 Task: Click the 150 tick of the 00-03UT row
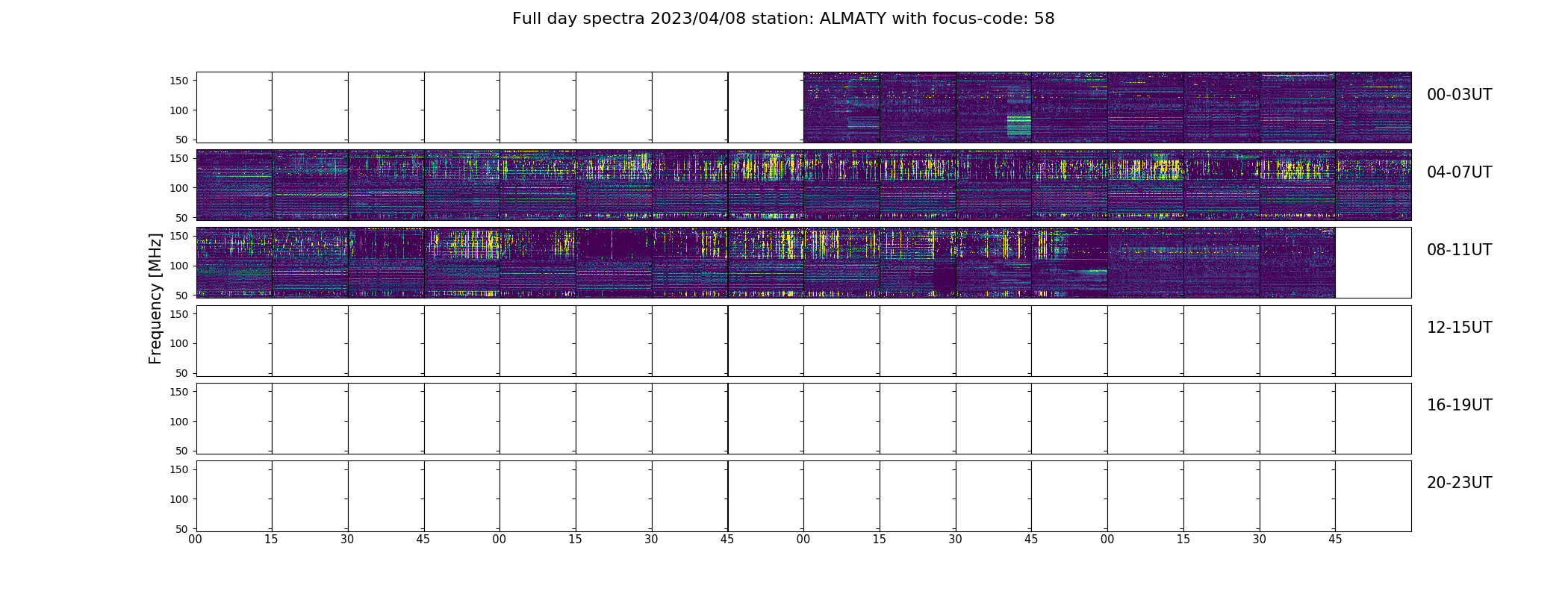179,81
